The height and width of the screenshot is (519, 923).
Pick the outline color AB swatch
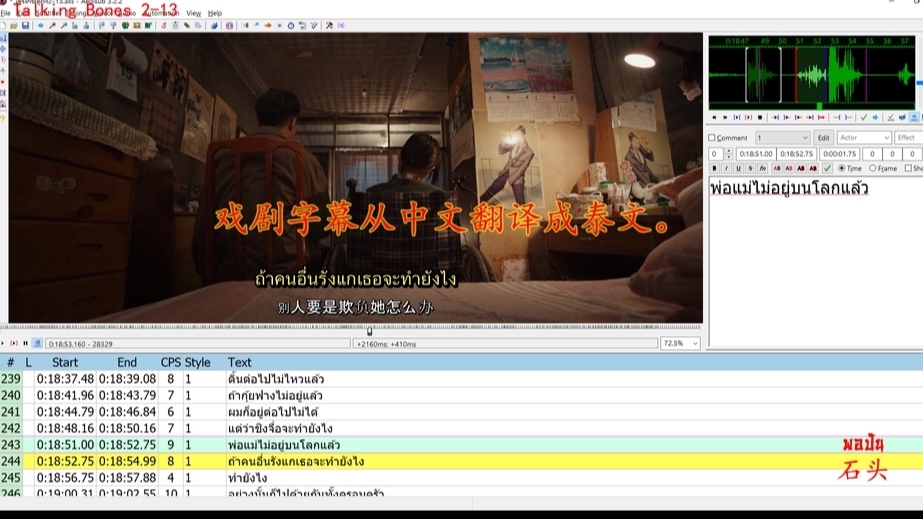tap(801, 168)
